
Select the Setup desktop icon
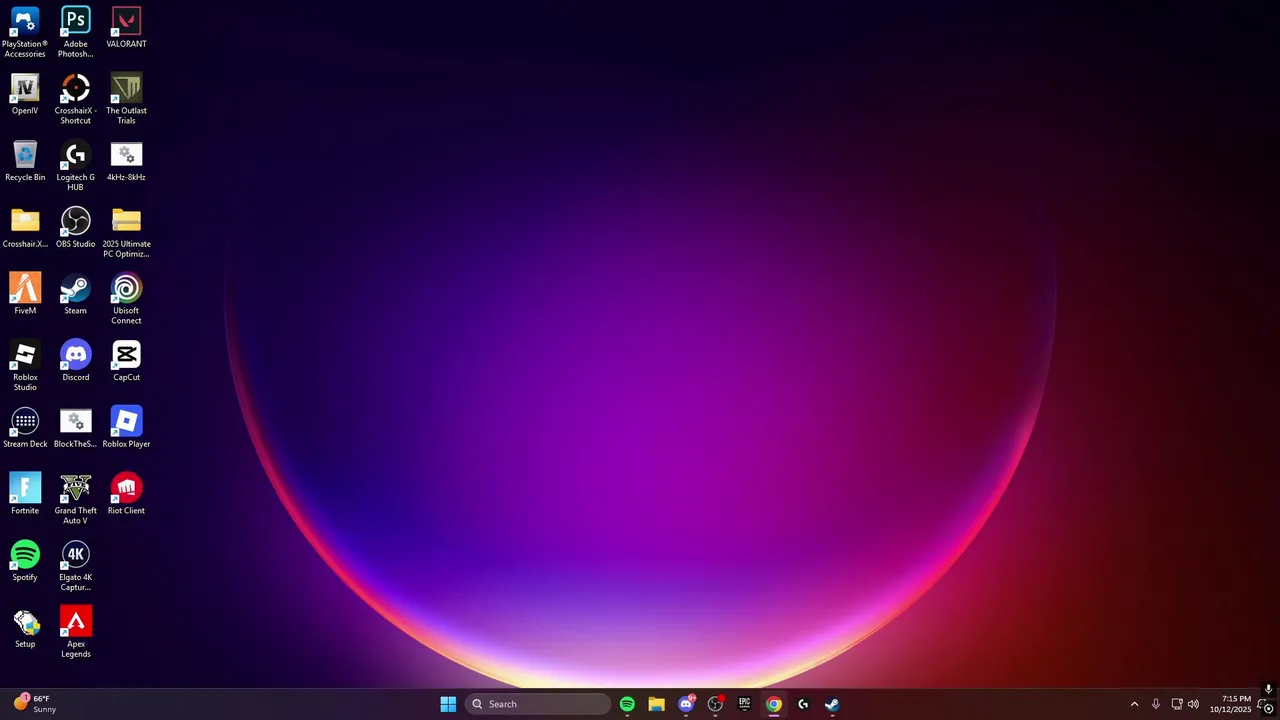tap(25, 628)
